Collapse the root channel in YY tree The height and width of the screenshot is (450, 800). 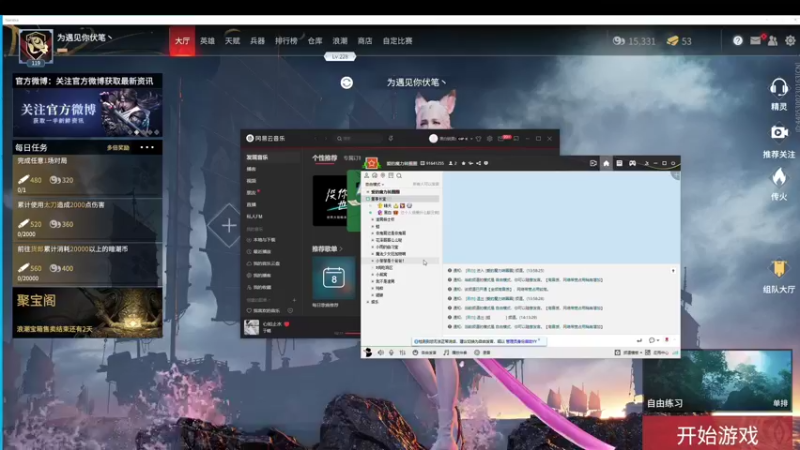(368, 192)
